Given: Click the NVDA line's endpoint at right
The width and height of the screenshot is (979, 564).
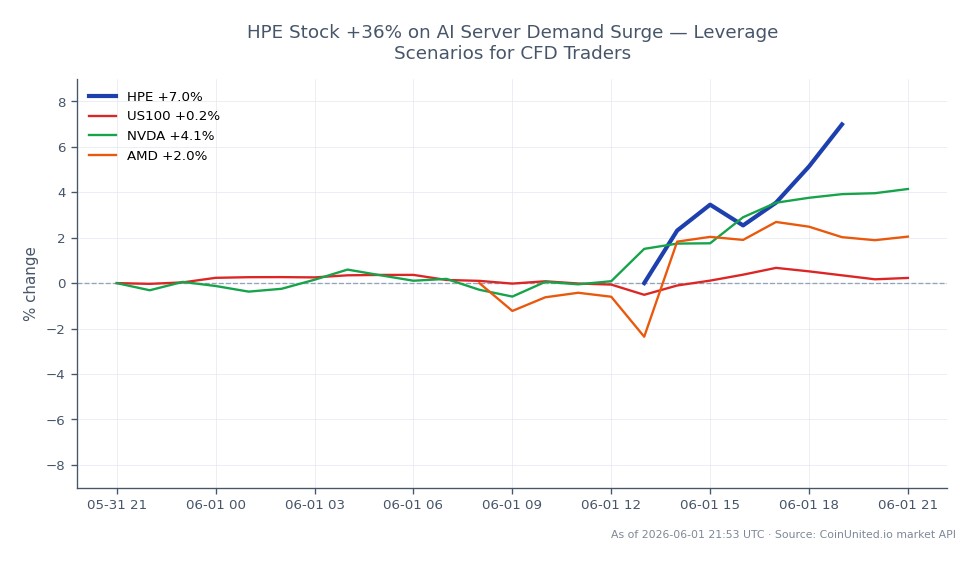Looking at the screenshot, I should (x=908, y=189).
